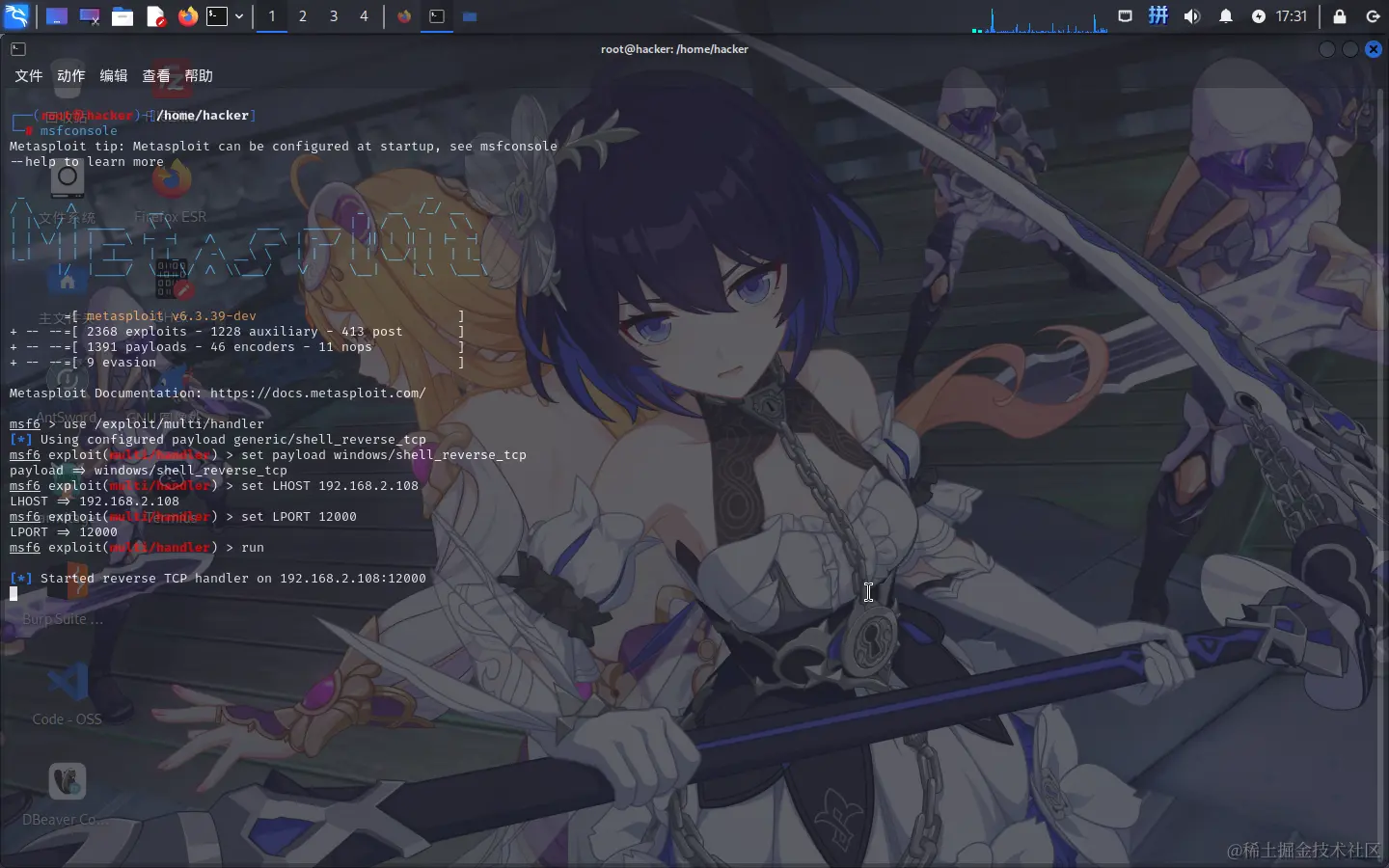Click the terminal block cursor
This screenshot has width=1389, height=868.
click(x=14, y=594)
